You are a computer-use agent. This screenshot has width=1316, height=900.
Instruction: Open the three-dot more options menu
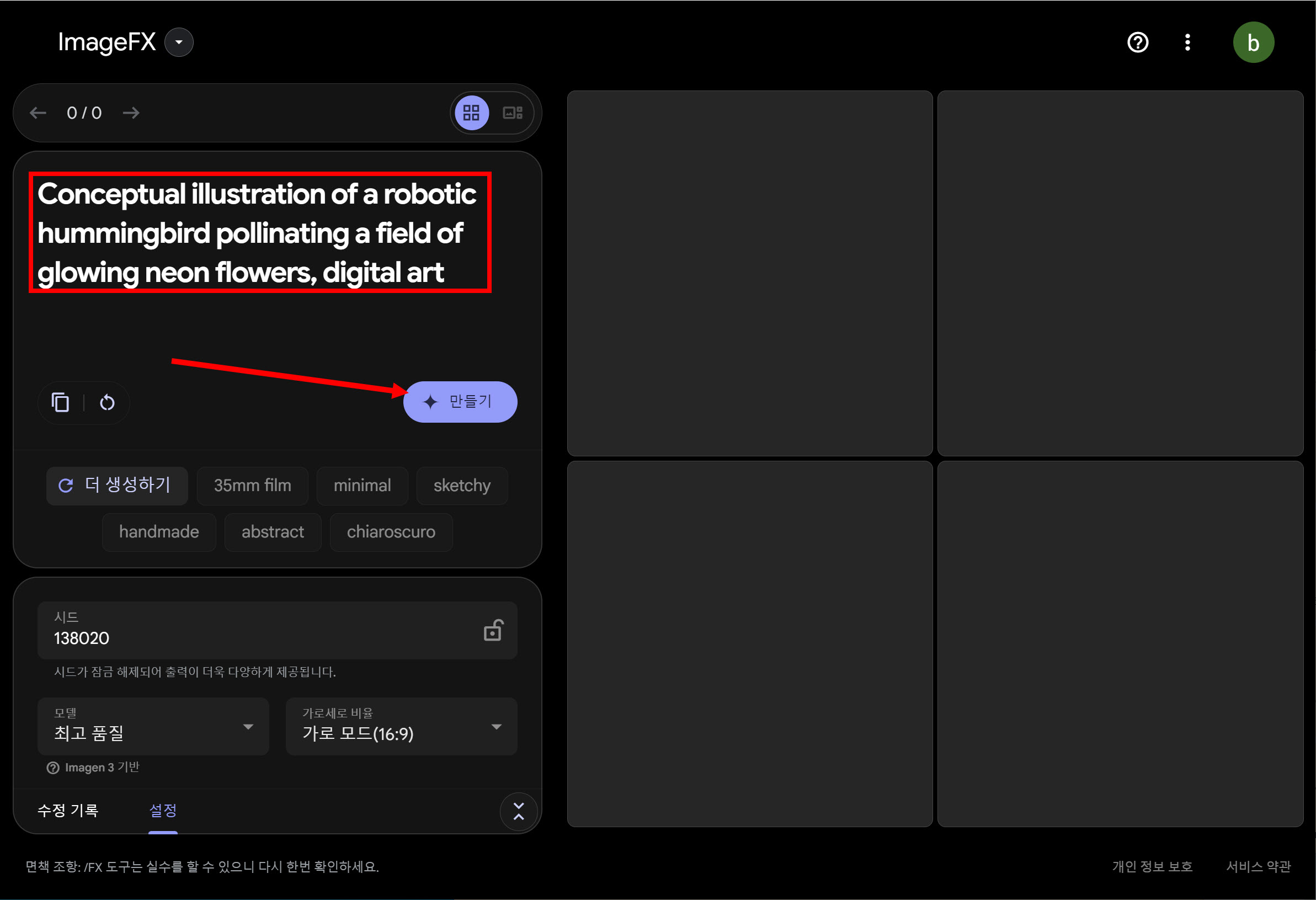1187,42
